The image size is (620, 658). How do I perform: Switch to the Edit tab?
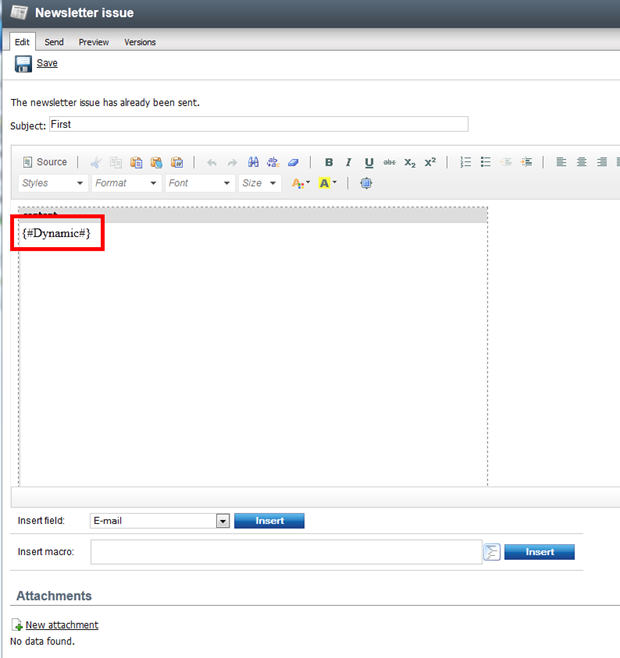(22, 42)
